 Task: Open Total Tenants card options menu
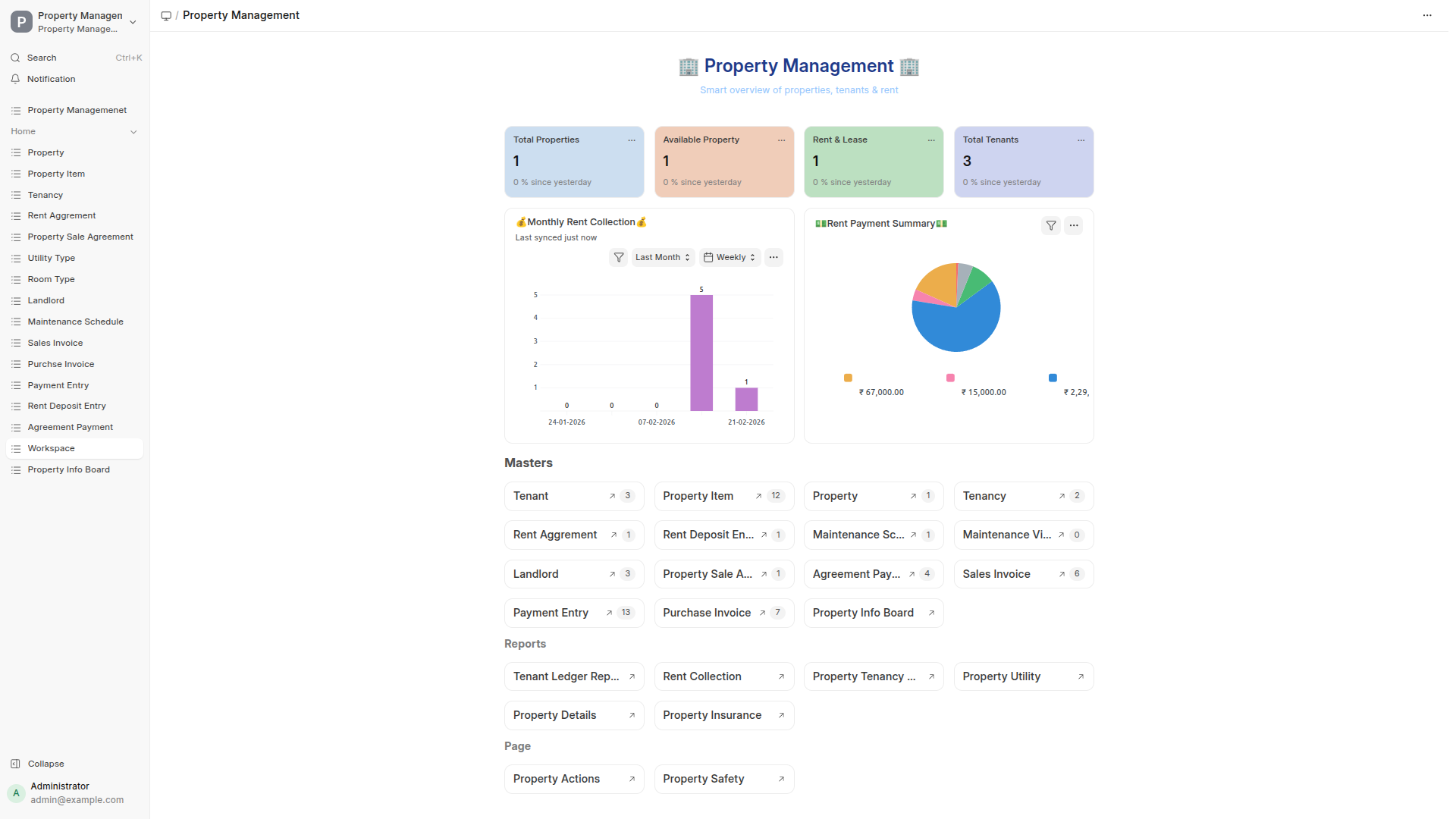[x=1081, y=140]
